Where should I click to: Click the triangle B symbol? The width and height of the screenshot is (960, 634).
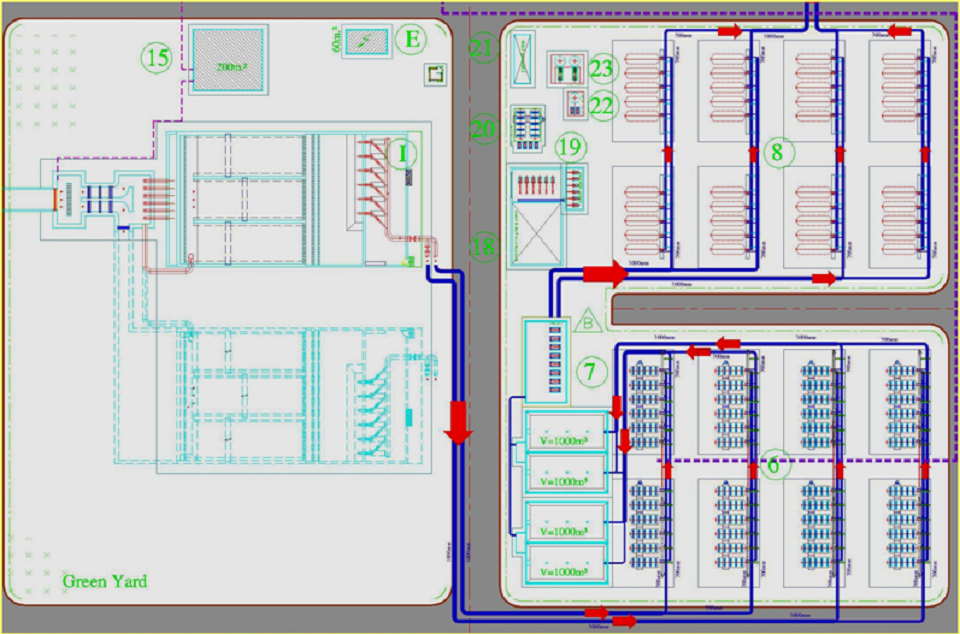click(x=589, y=322)
